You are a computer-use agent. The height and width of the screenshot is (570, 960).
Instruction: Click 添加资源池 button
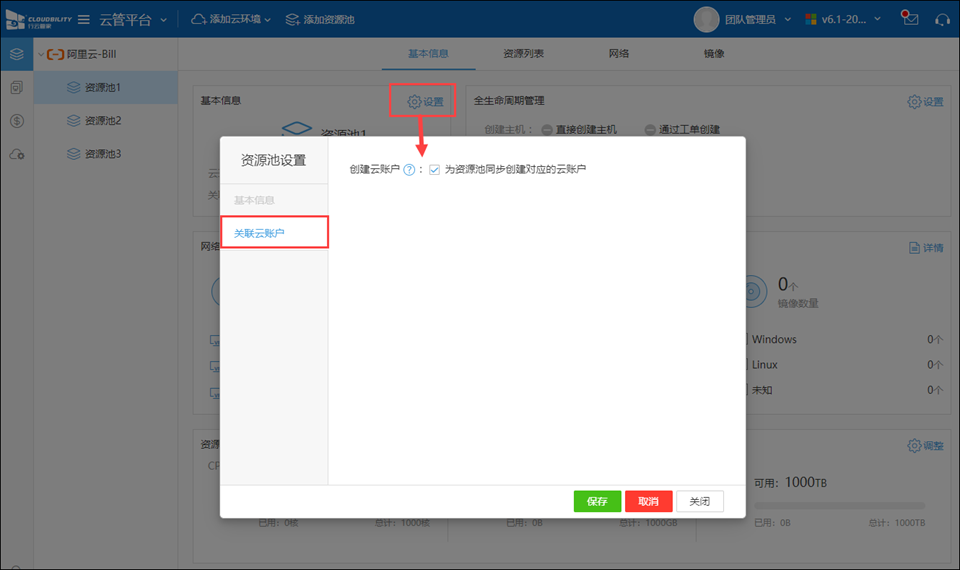click(320, 20)
